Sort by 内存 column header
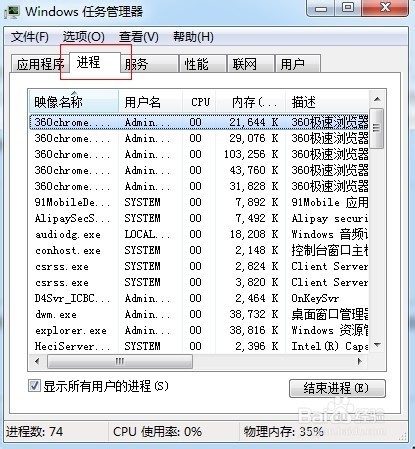The image size is (415, 449). pos(251,102)
